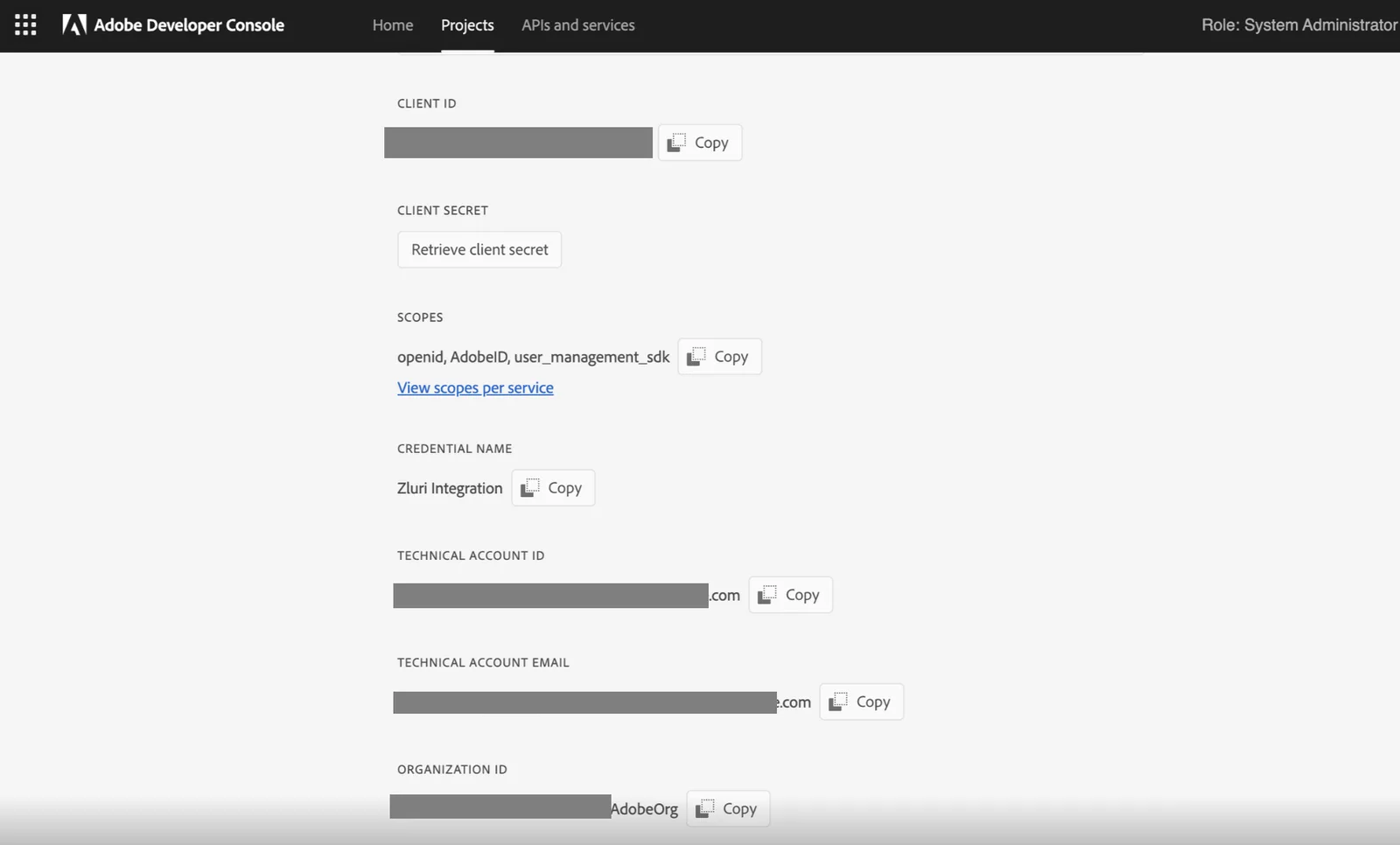Open APIs and services tab
1400x845 pixels.
click(x=578, y=25)
